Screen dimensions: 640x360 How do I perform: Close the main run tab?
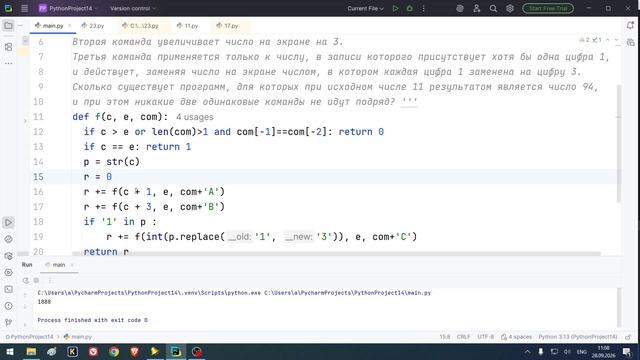72,265
